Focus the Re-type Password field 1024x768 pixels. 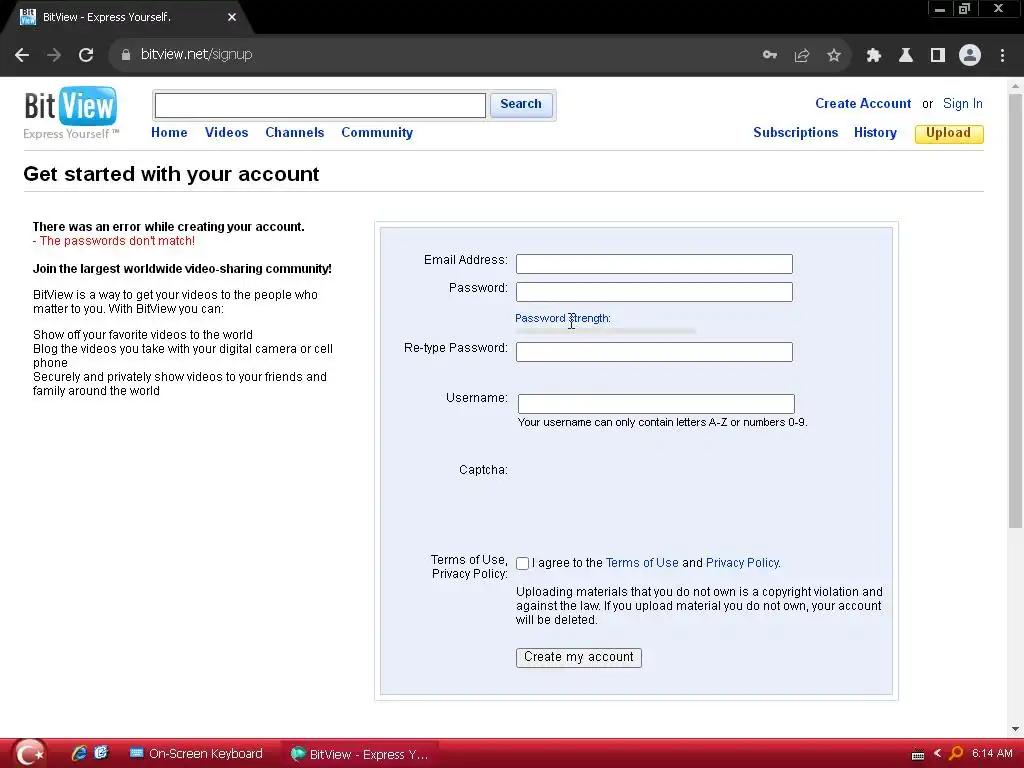[654, 352]
